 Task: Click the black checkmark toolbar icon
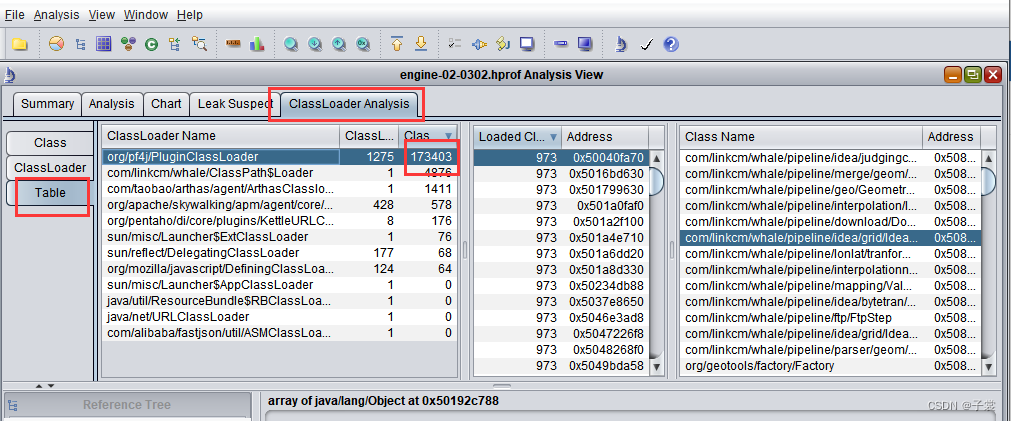pyautogui.click(x=646, y=44)
